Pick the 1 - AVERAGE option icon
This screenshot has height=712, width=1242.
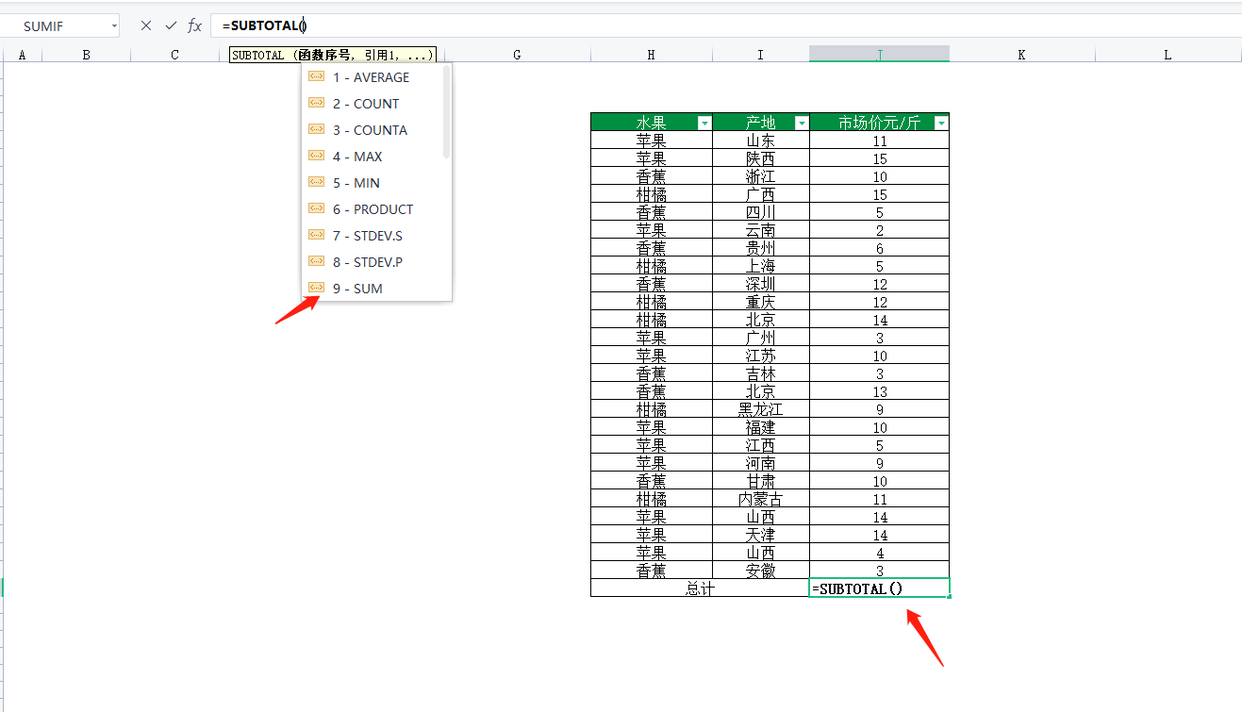[316, 77]
